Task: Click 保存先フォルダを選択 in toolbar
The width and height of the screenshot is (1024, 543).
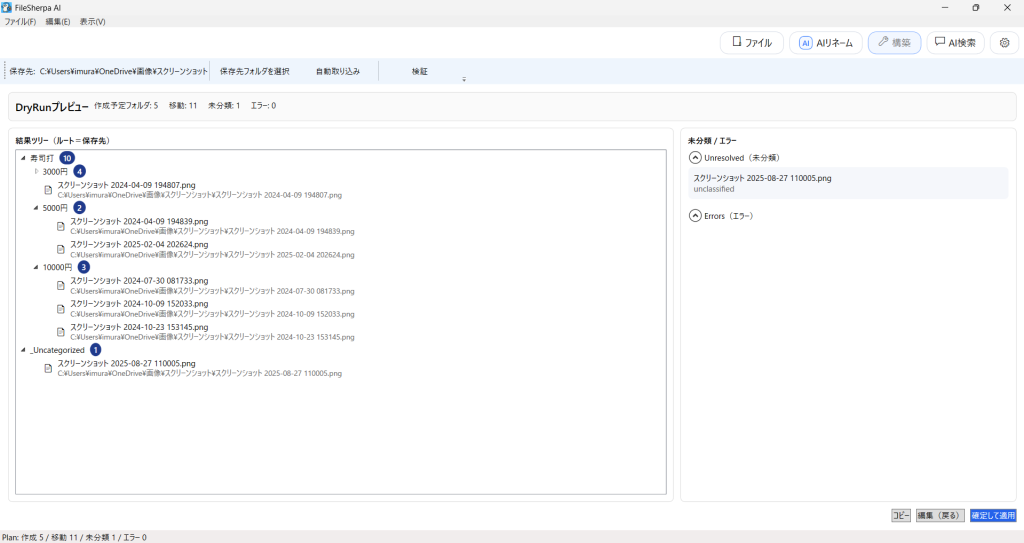Action: (254, 71)
